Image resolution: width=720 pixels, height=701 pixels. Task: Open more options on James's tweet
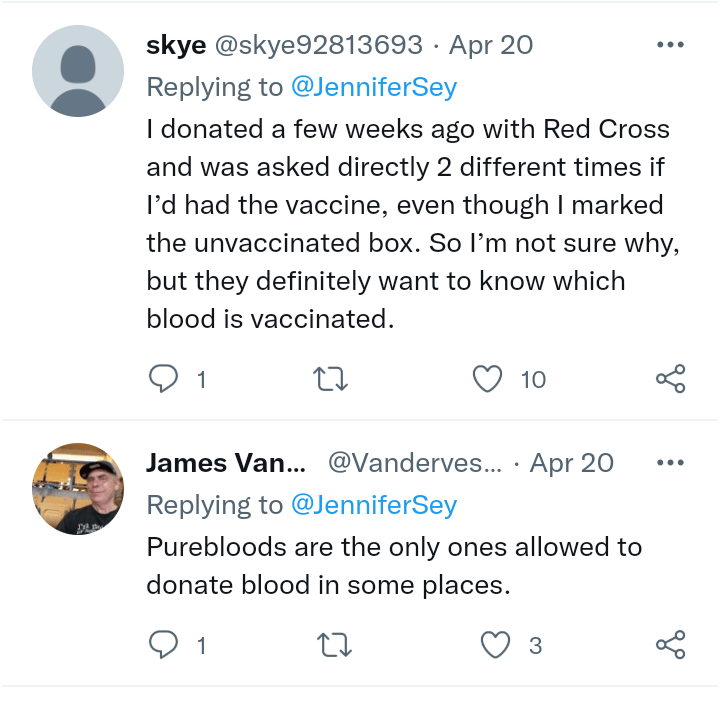click(x=669, y=463)
